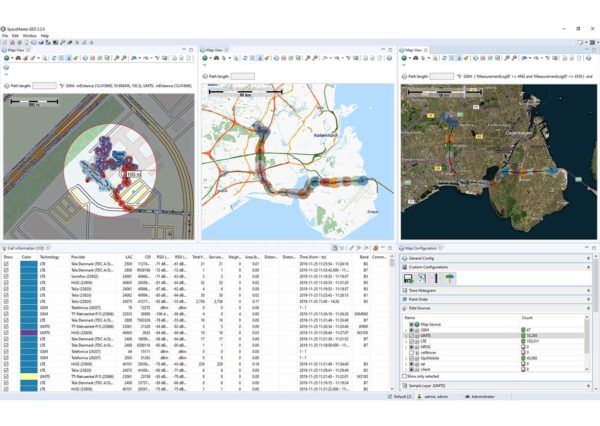Toggle the UMTS data source checkbox

point(411,336)
